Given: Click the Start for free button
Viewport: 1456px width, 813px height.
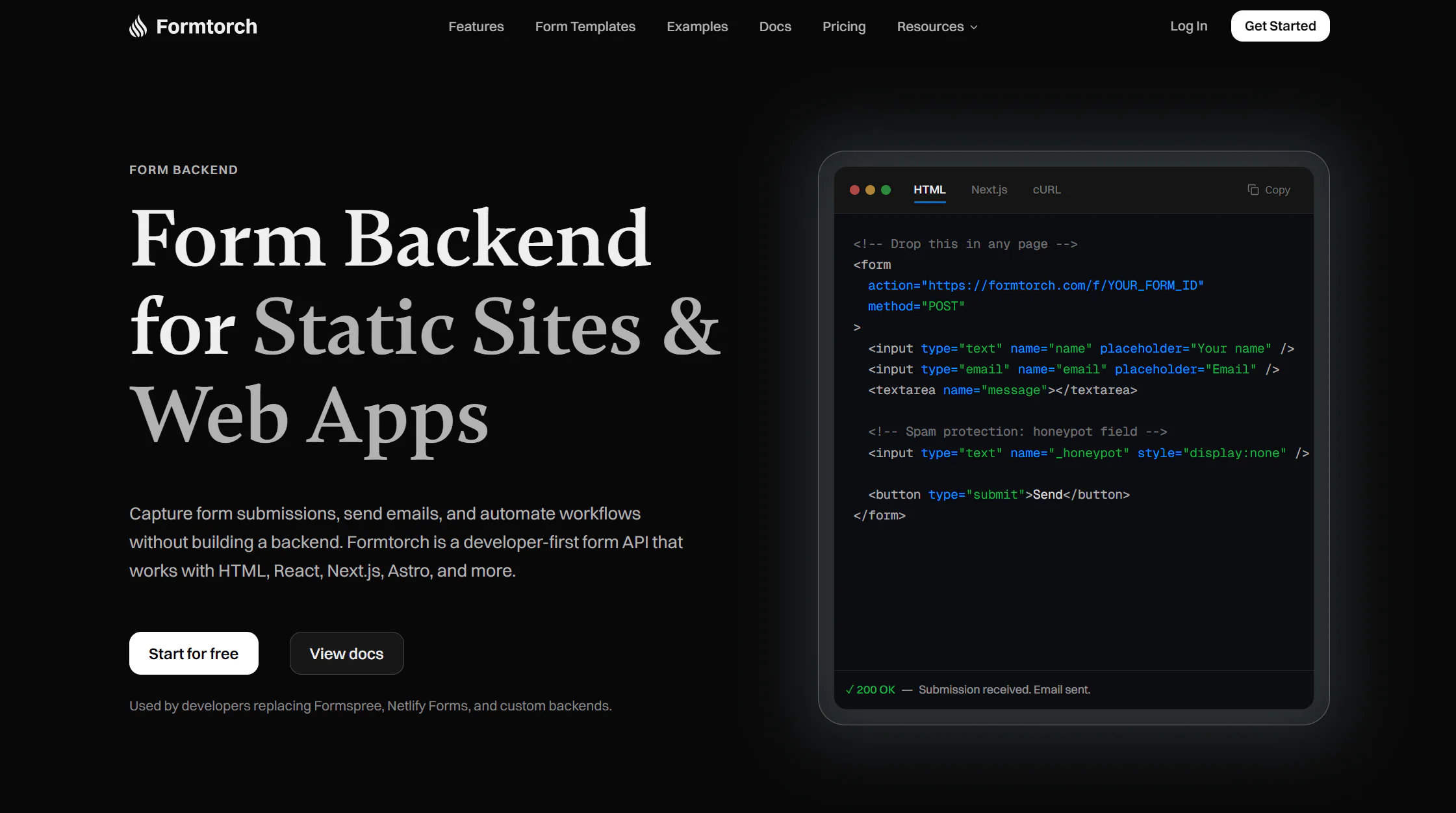Looking at the screenshot, I should coord(194,653).
